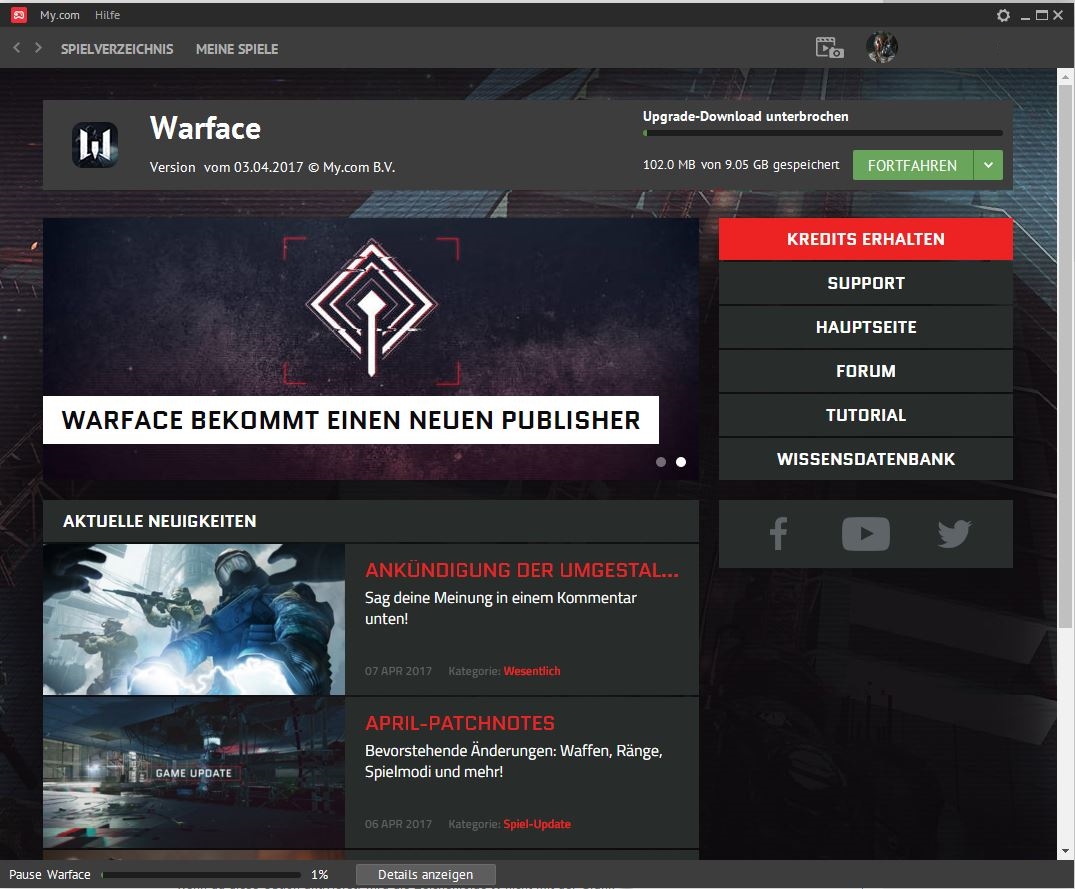Click the scrollbar down arrow

click(1065, 851)
